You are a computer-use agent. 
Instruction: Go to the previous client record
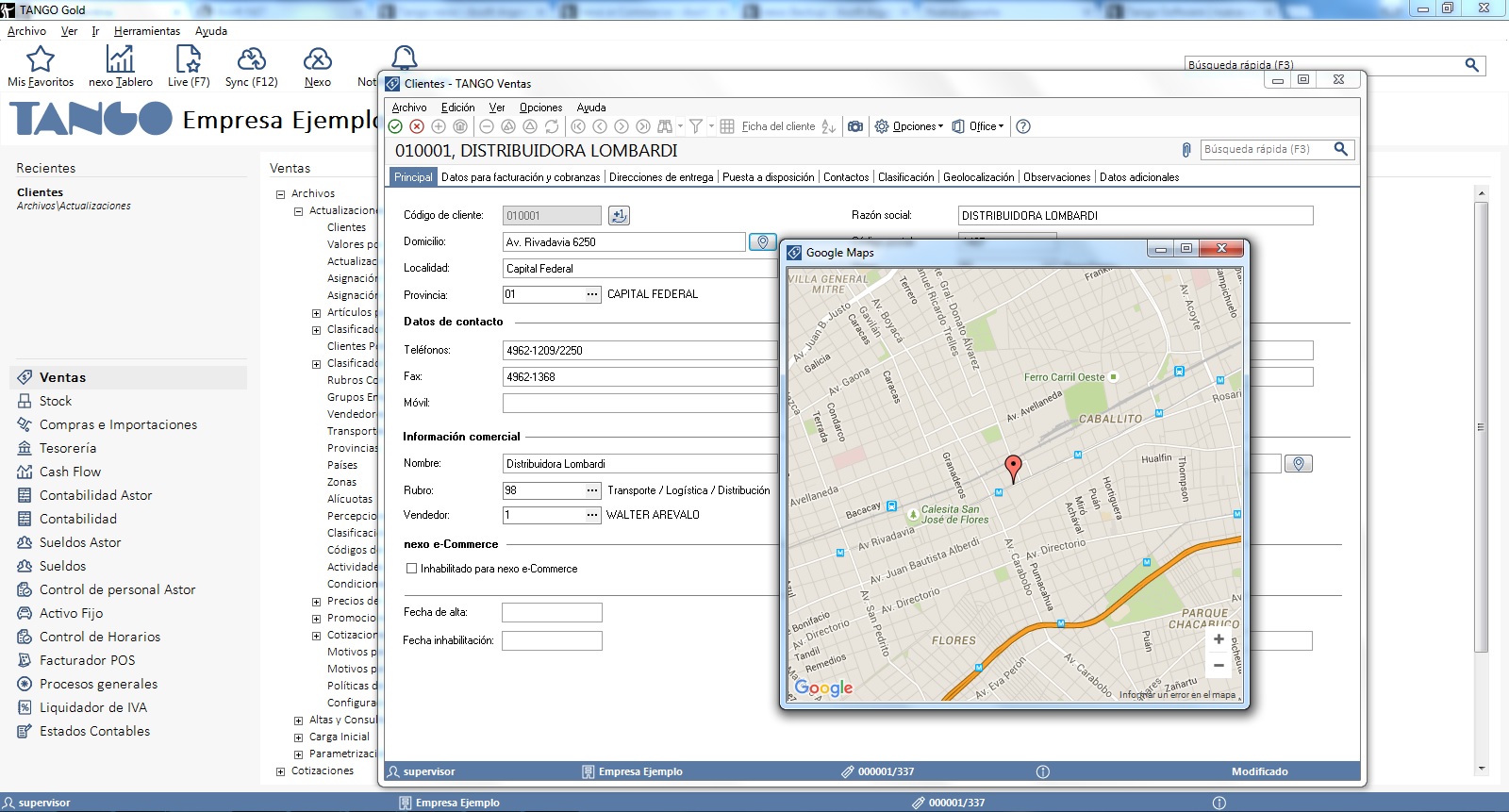point(600,126)
